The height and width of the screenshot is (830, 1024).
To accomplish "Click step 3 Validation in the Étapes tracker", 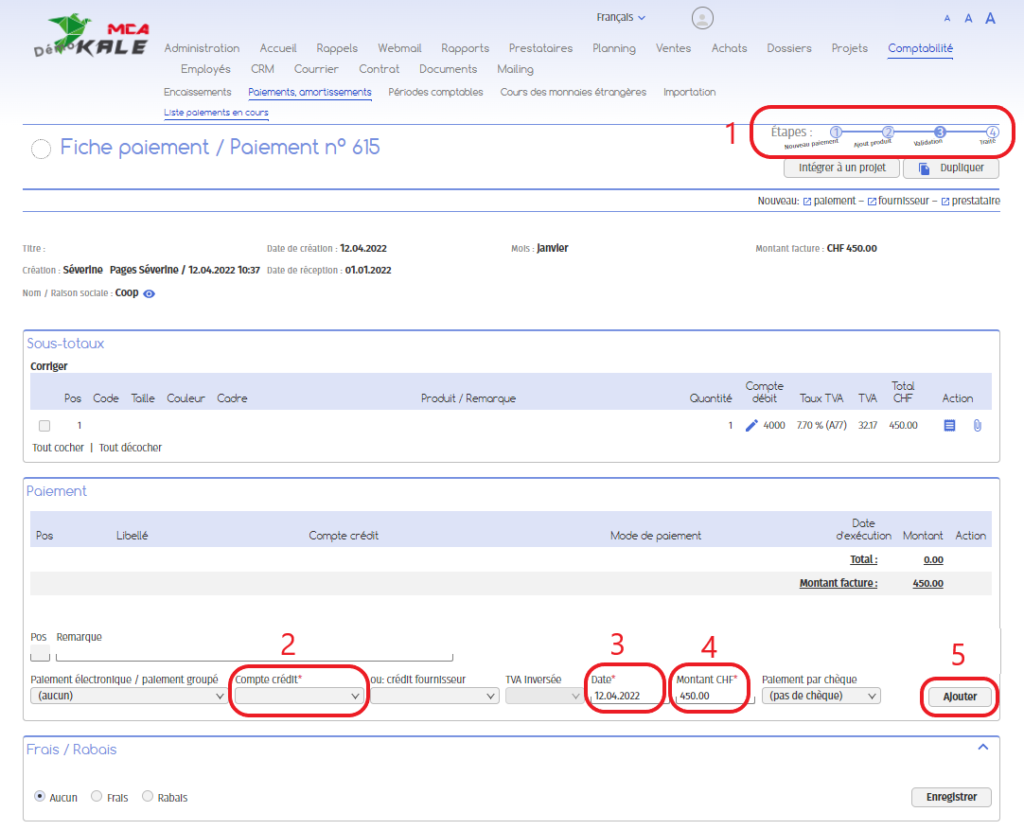I will click(940, 132).
